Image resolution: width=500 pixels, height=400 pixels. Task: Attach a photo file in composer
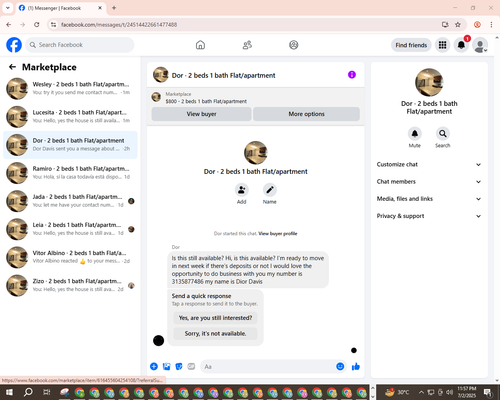pyautogui.click(x=166, y=367)
